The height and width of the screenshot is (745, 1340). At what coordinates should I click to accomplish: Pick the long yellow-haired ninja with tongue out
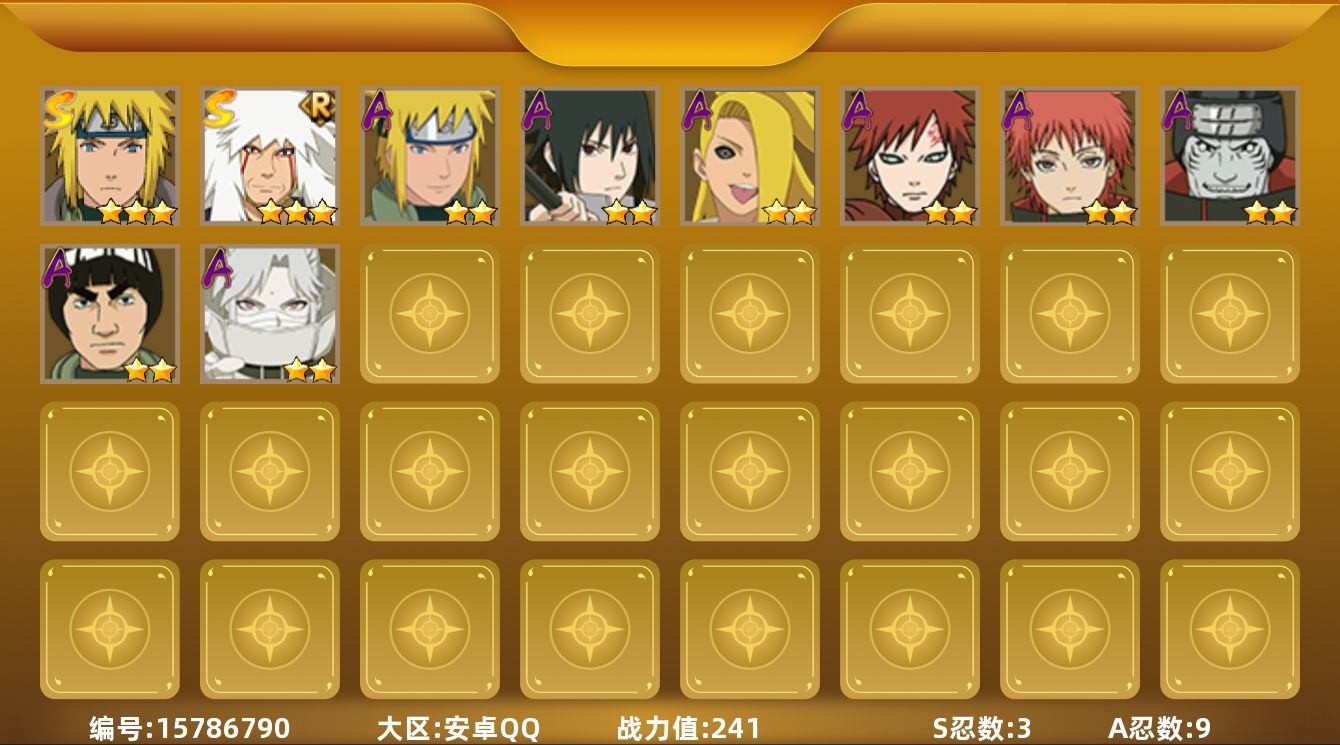point(750,156)
